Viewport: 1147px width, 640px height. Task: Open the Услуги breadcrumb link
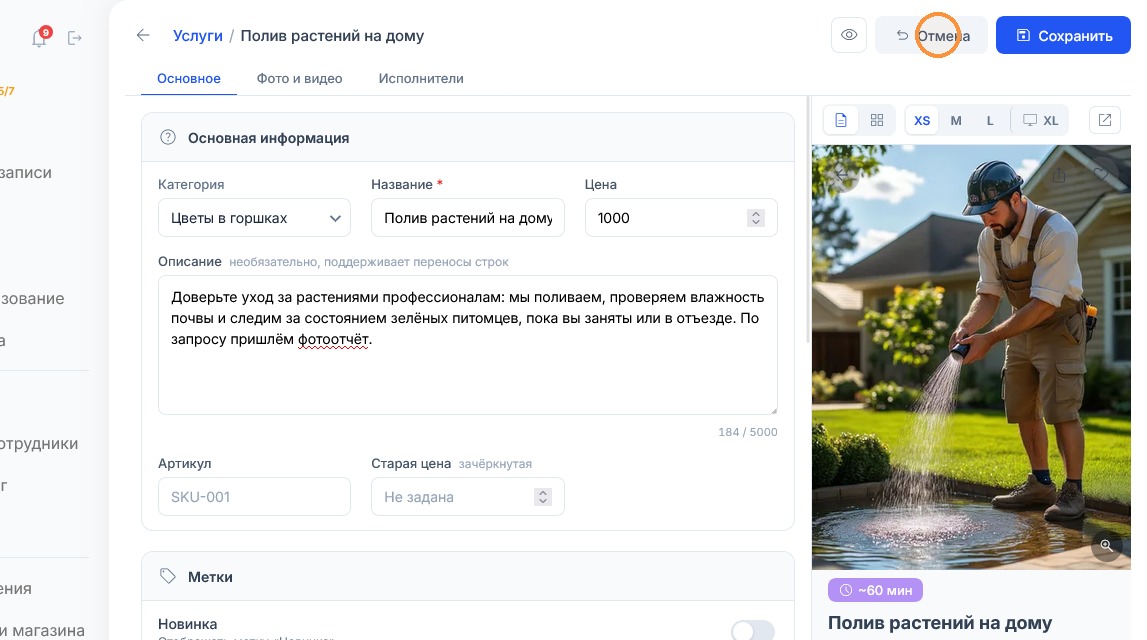(198, 36)
